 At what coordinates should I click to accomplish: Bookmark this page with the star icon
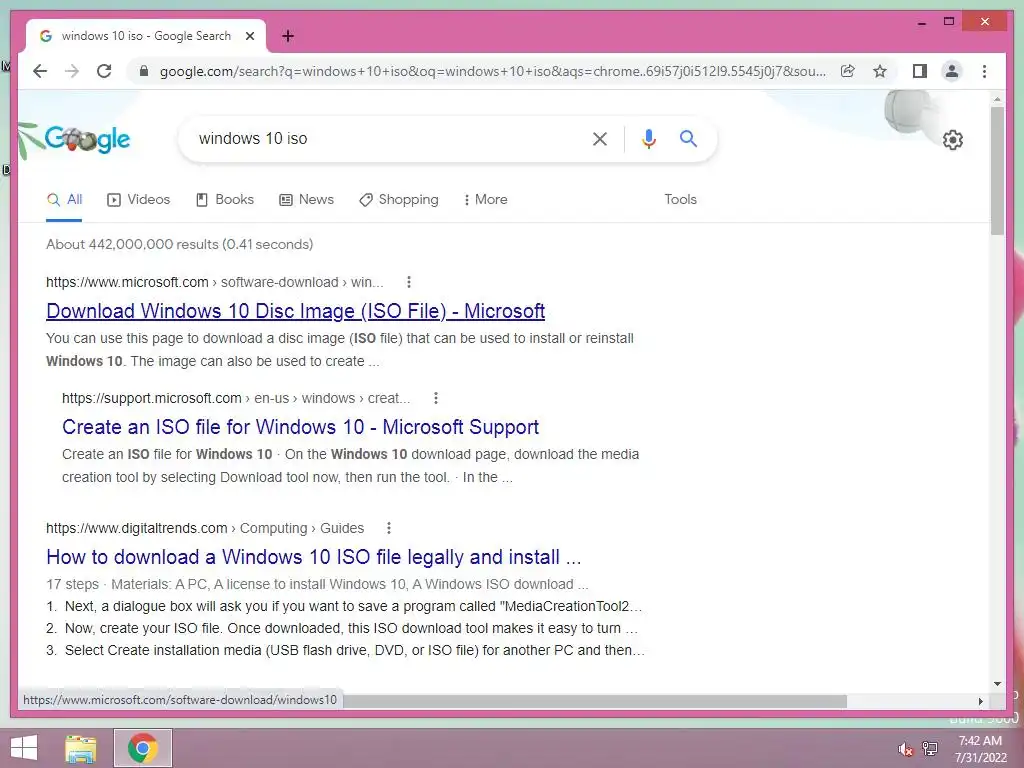pos(880,71)
